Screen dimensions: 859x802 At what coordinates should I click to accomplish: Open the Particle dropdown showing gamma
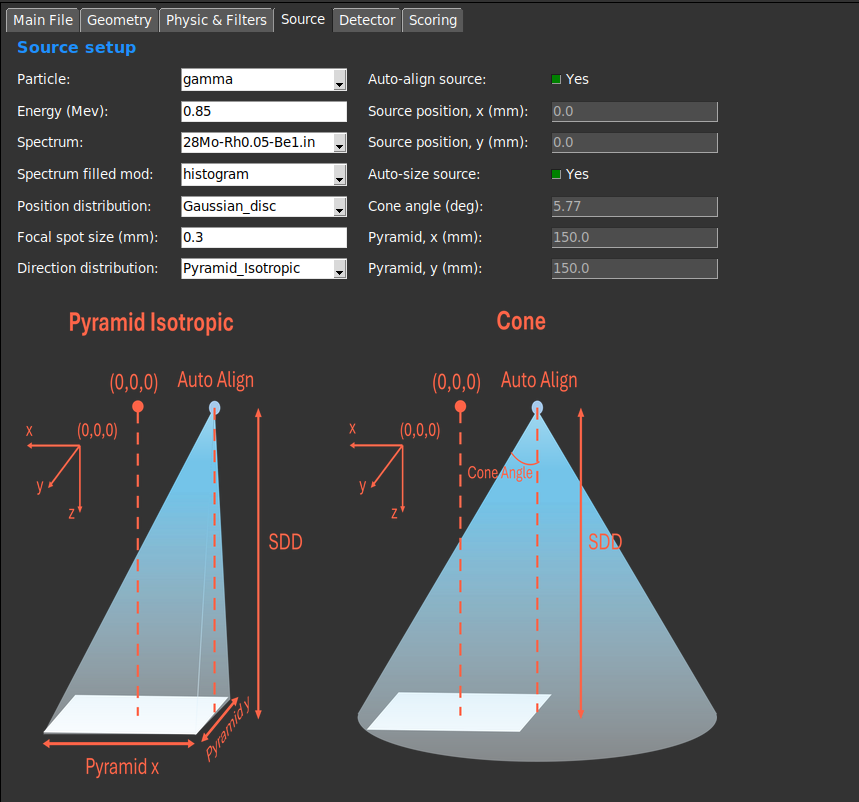[263, 80]
